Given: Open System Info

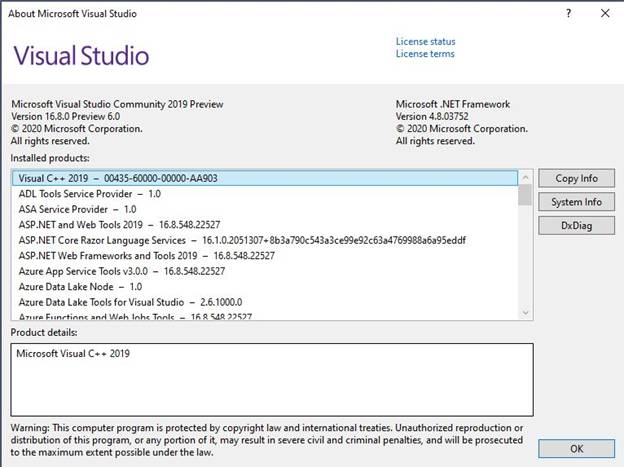Looking at the screenshot, I should pyautogui.click(x=576, y=202).
